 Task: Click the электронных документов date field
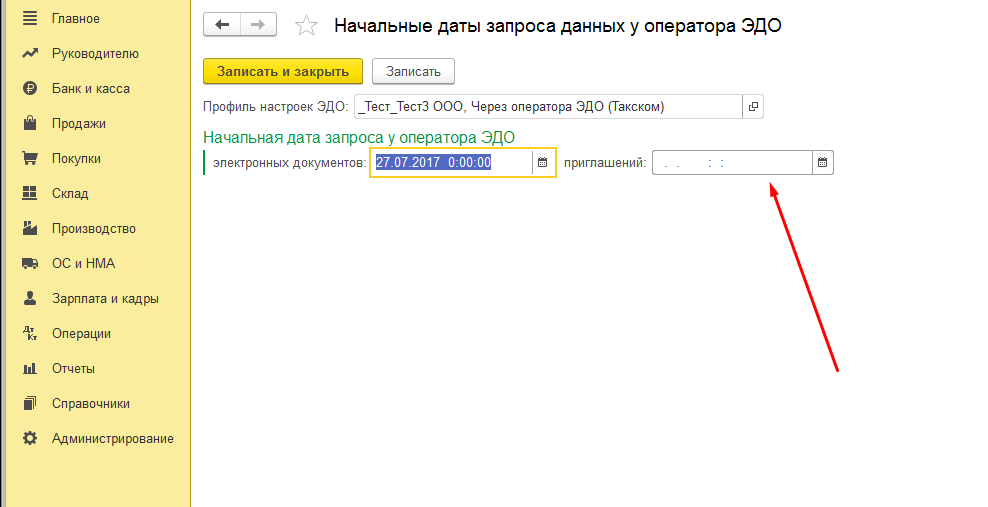click(450, 163)
